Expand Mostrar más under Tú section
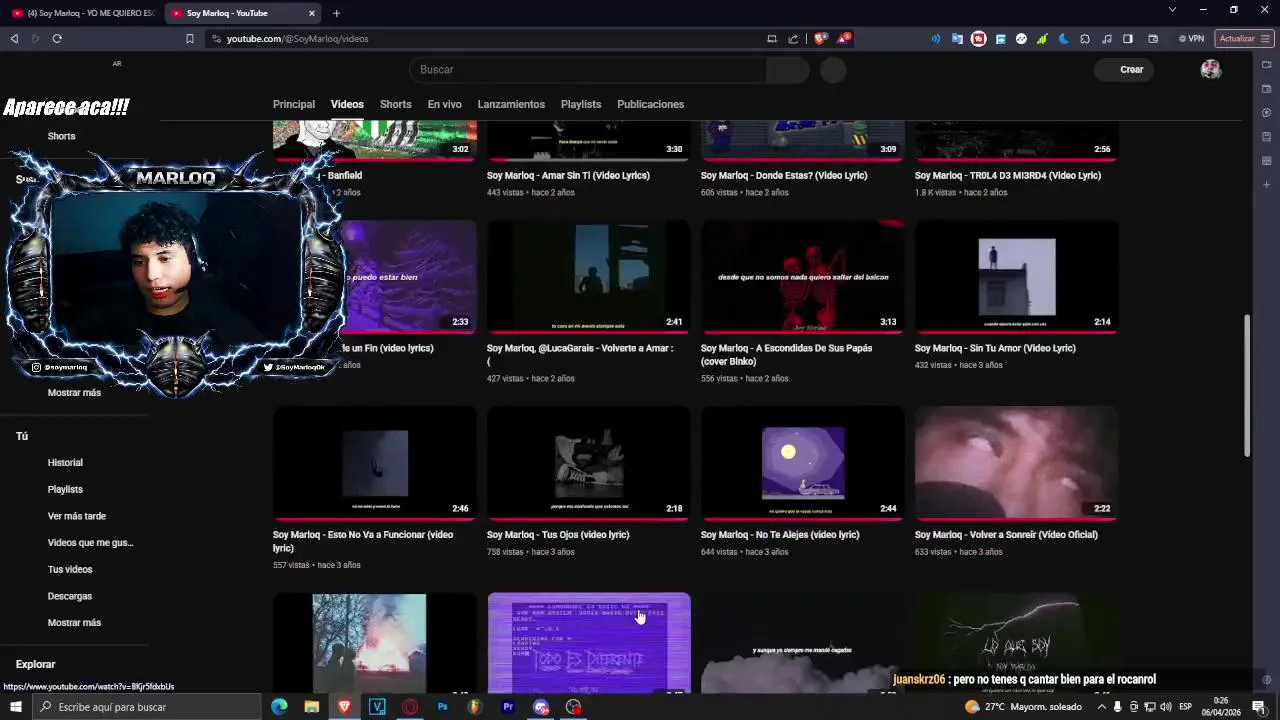The height and width of the screenshot is (720, 1280). (74, 623)
